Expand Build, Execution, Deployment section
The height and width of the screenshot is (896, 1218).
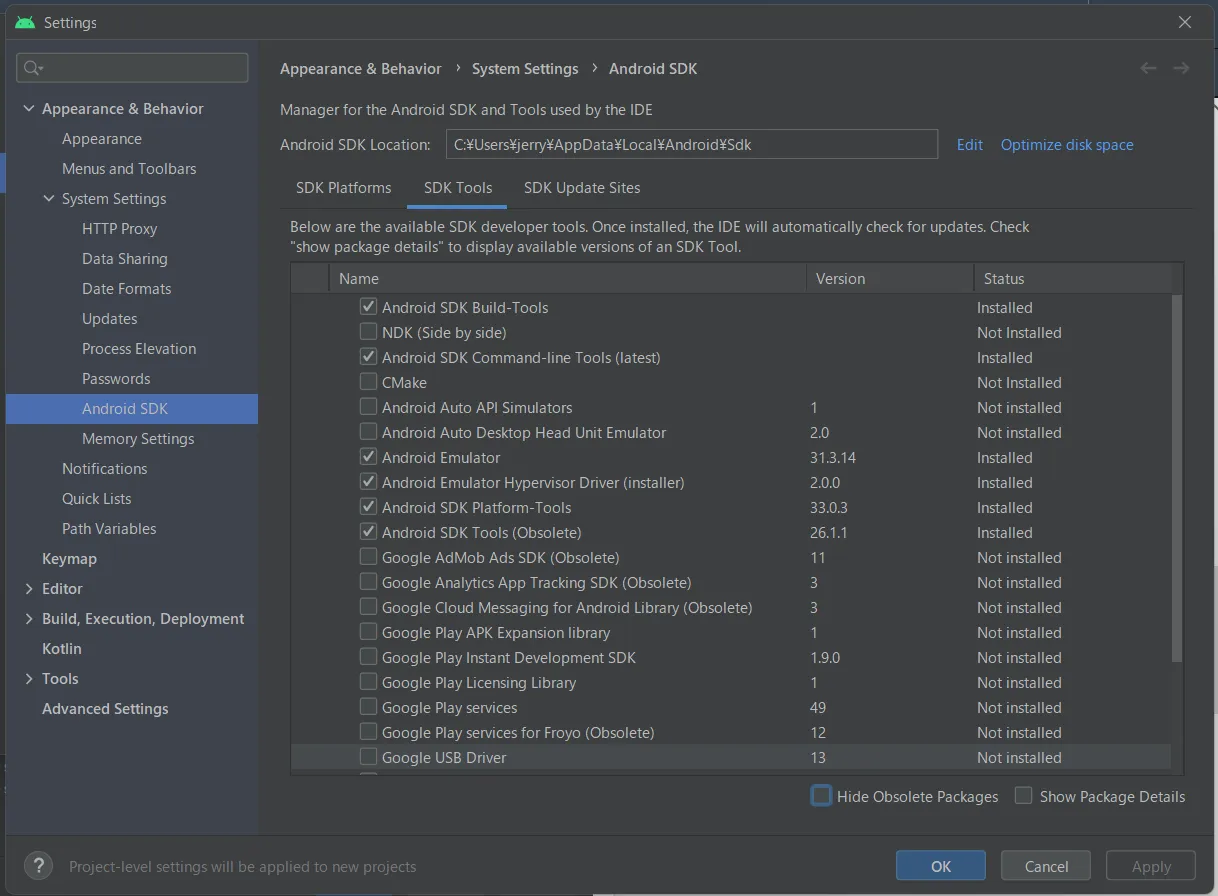[x=28, y=619]
